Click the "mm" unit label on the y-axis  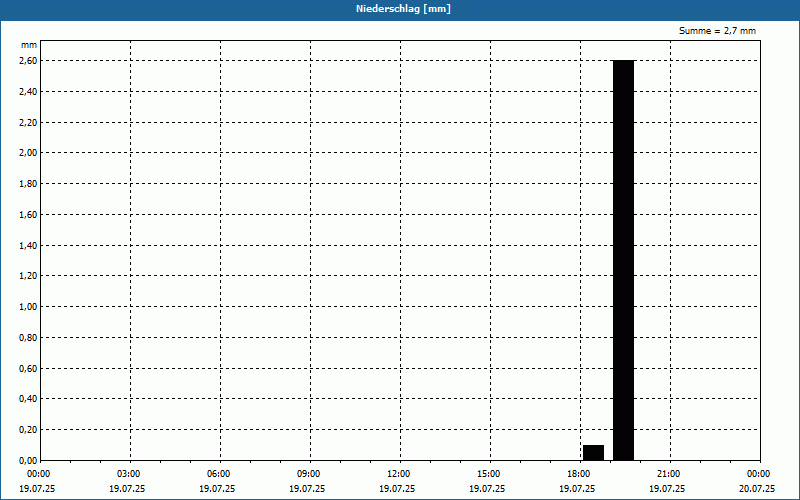29,45
